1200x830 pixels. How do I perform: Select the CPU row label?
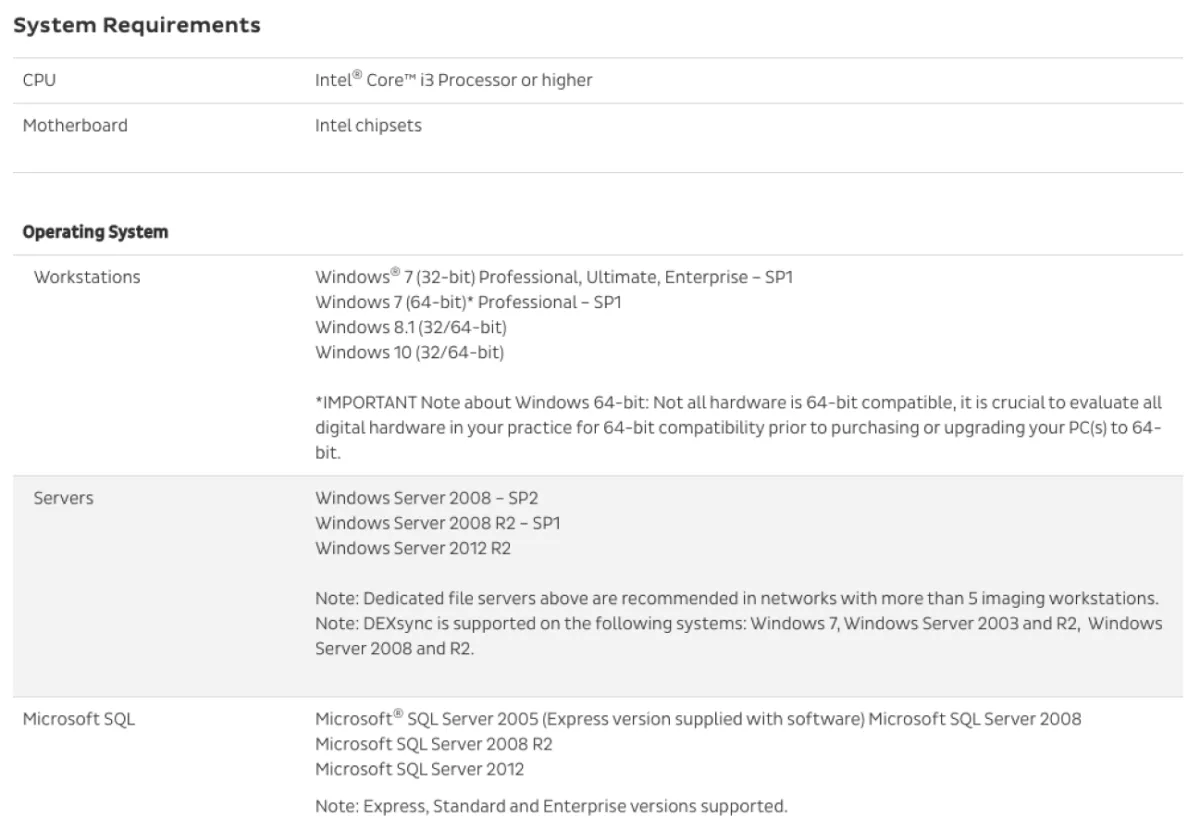[x=39, y=80]
